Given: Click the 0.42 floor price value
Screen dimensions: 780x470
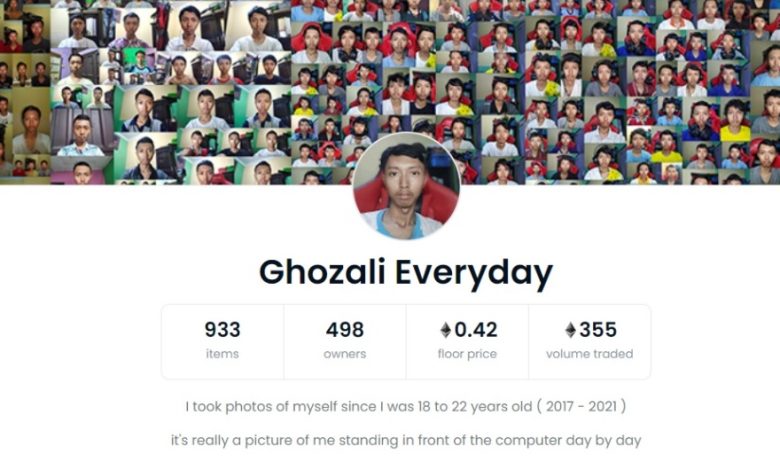Looking at the screenshot, I should coord(476,330).
